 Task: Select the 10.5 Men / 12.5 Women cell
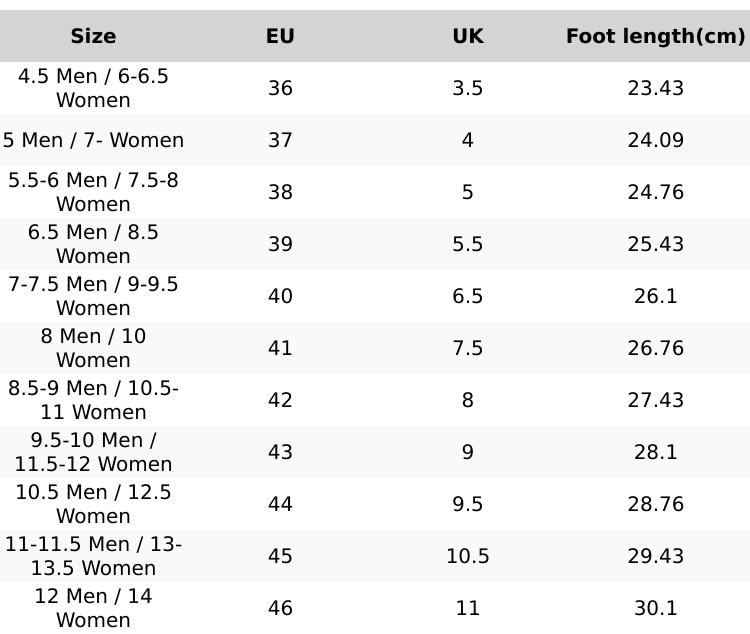pos(93,504)
